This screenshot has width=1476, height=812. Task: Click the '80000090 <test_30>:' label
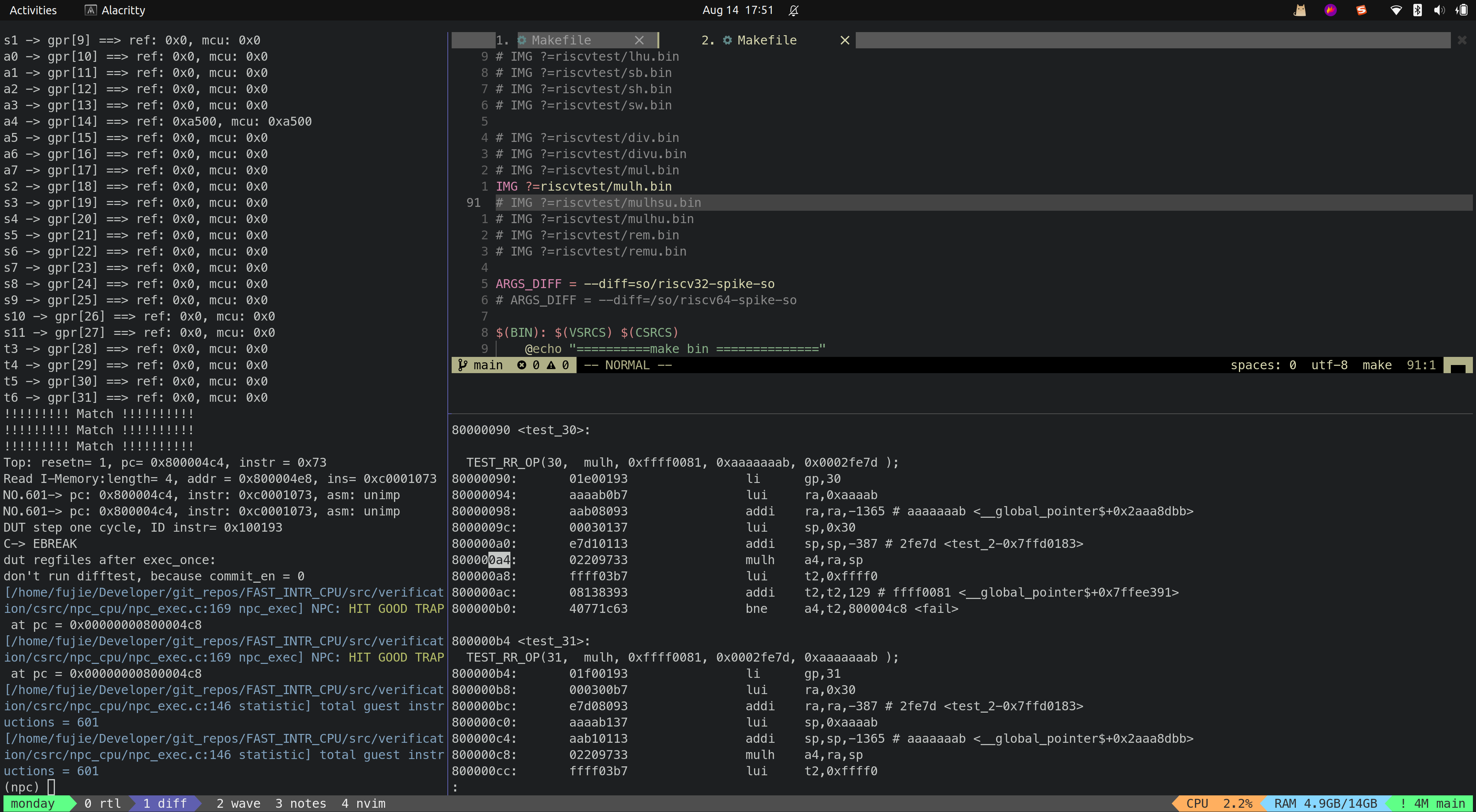pos(521,430)
